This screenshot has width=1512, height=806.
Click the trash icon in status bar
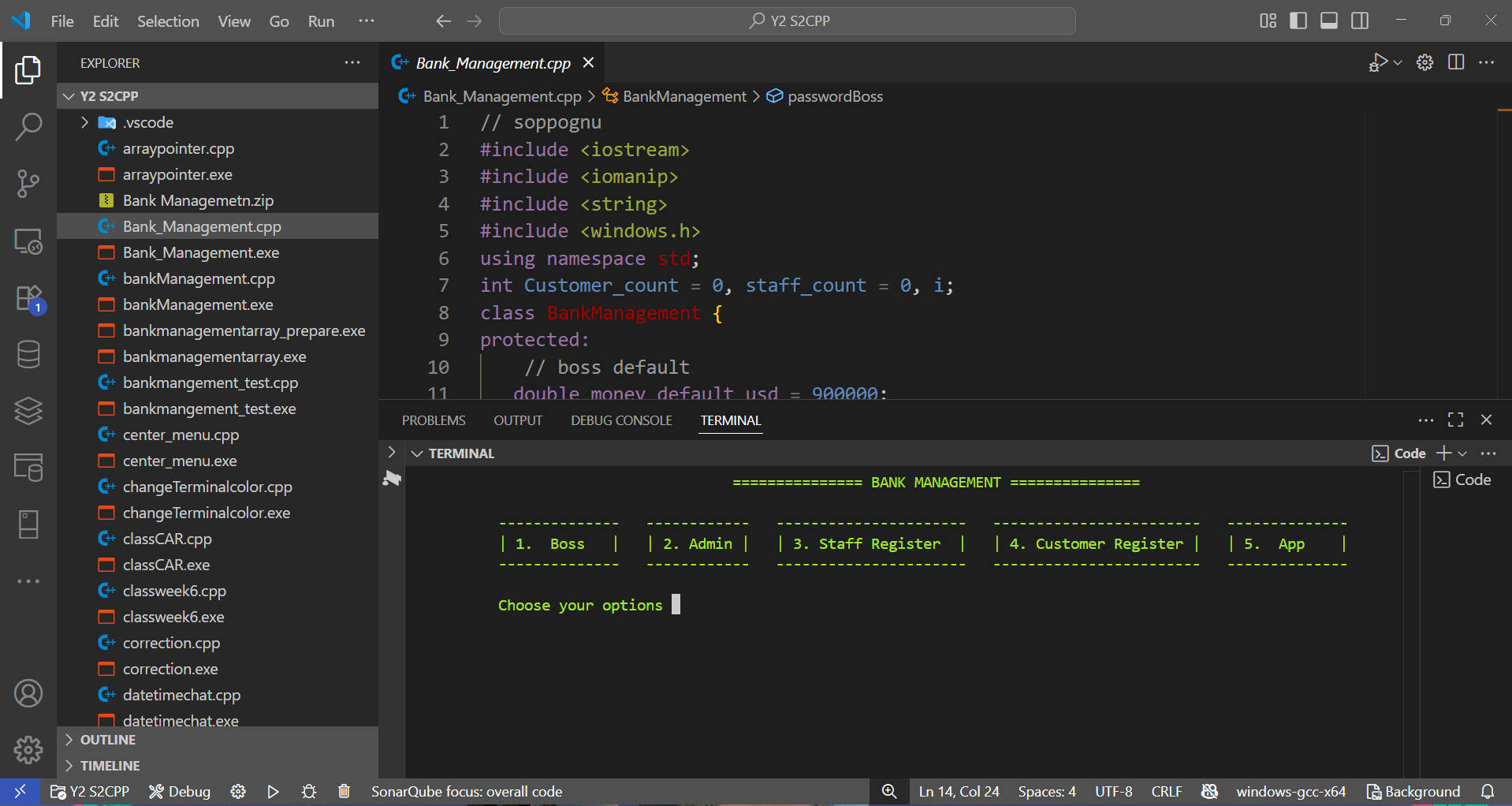click(344, 791)
